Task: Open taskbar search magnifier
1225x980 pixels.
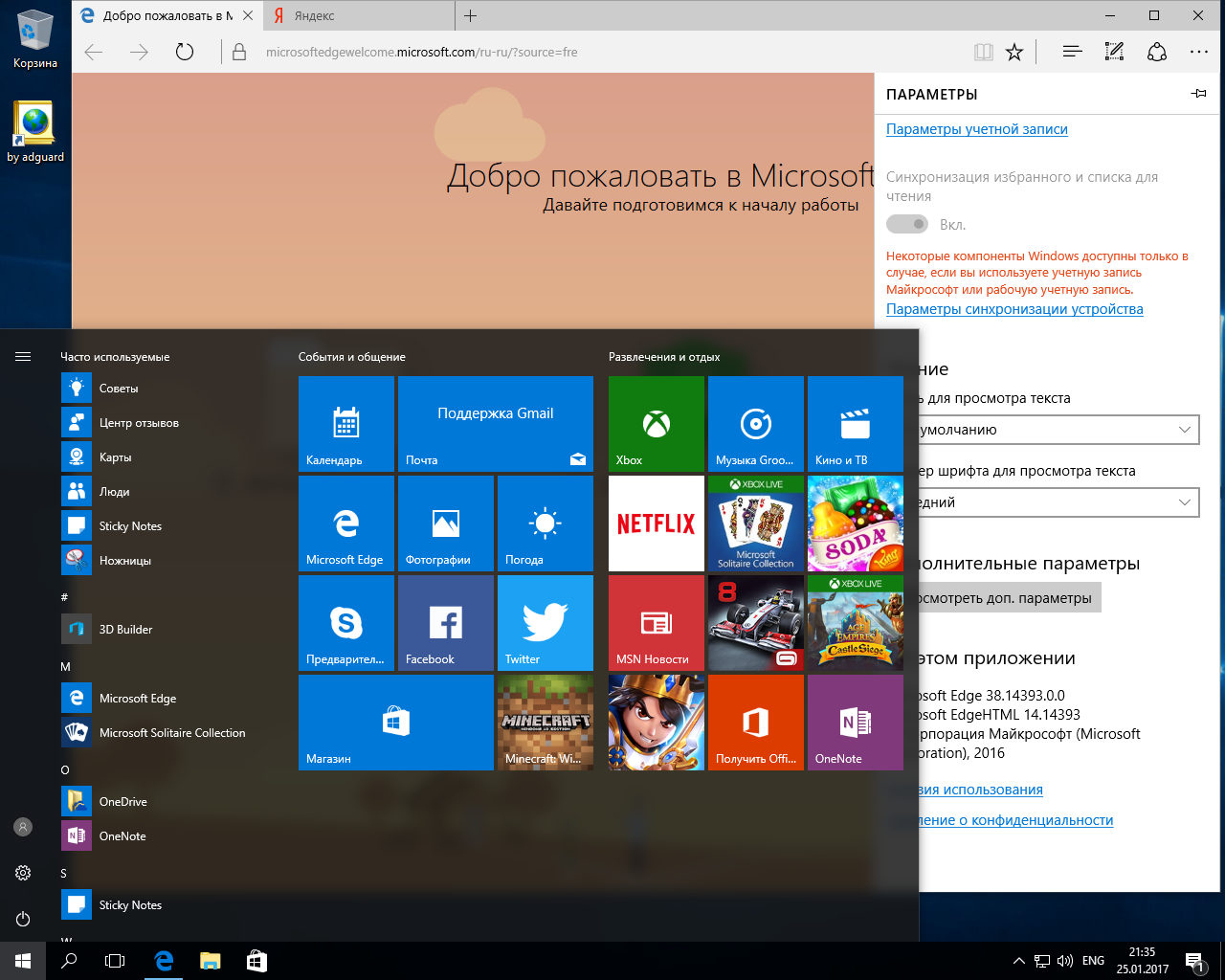Action: click(69, 961)
